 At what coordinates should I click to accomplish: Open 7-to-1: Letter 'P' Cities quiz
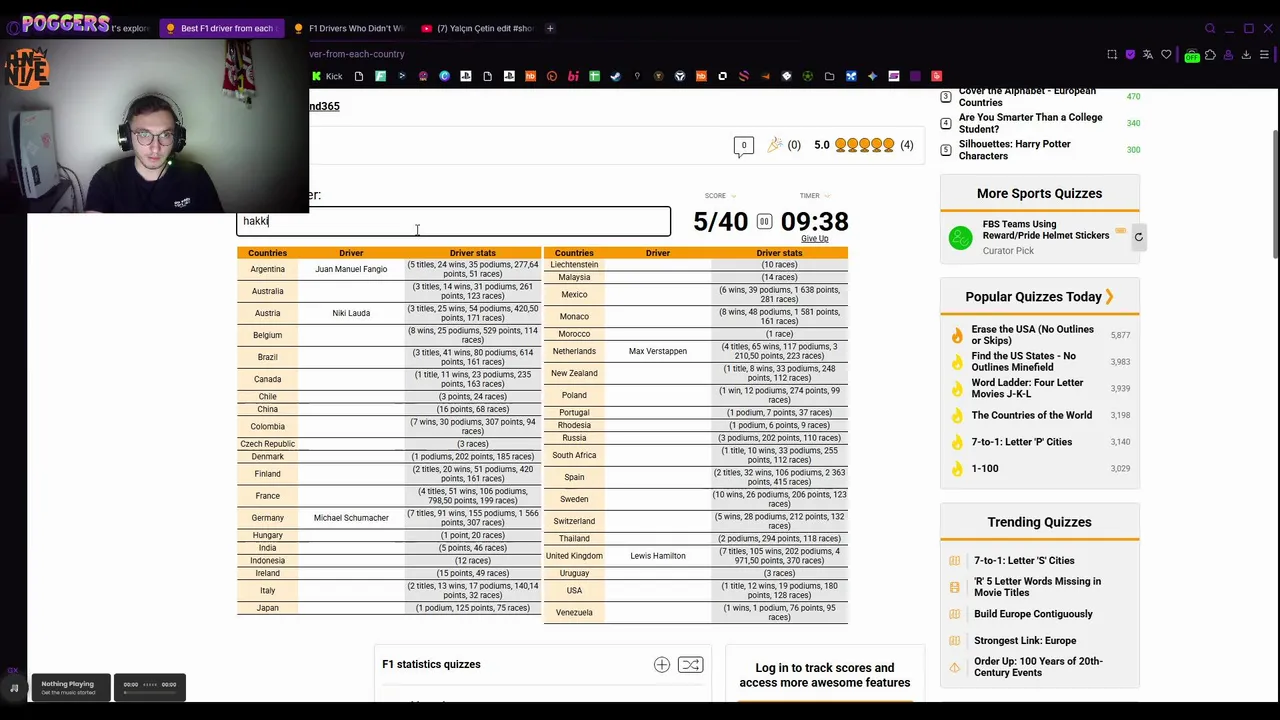pyautogui.click(x=1021, y=442)
